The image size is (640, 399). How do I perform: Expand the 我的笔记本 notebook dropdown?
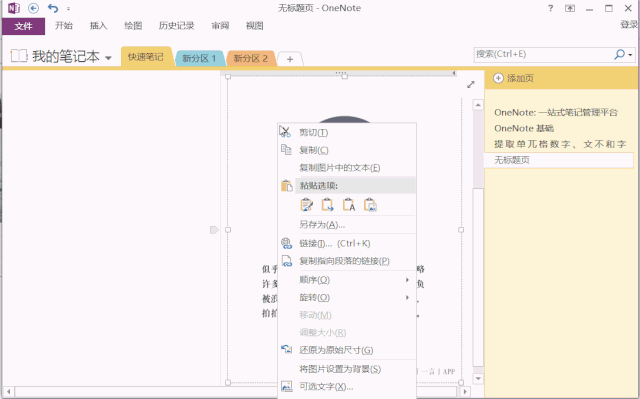[108, 58]
